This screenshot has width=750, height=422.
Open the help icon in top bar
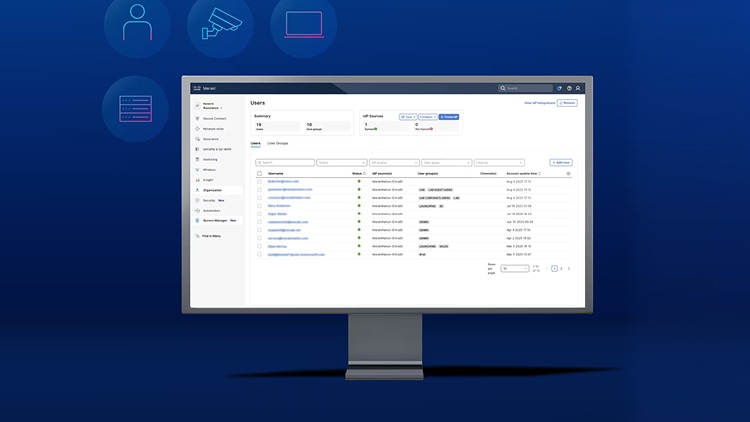(569, 88)
